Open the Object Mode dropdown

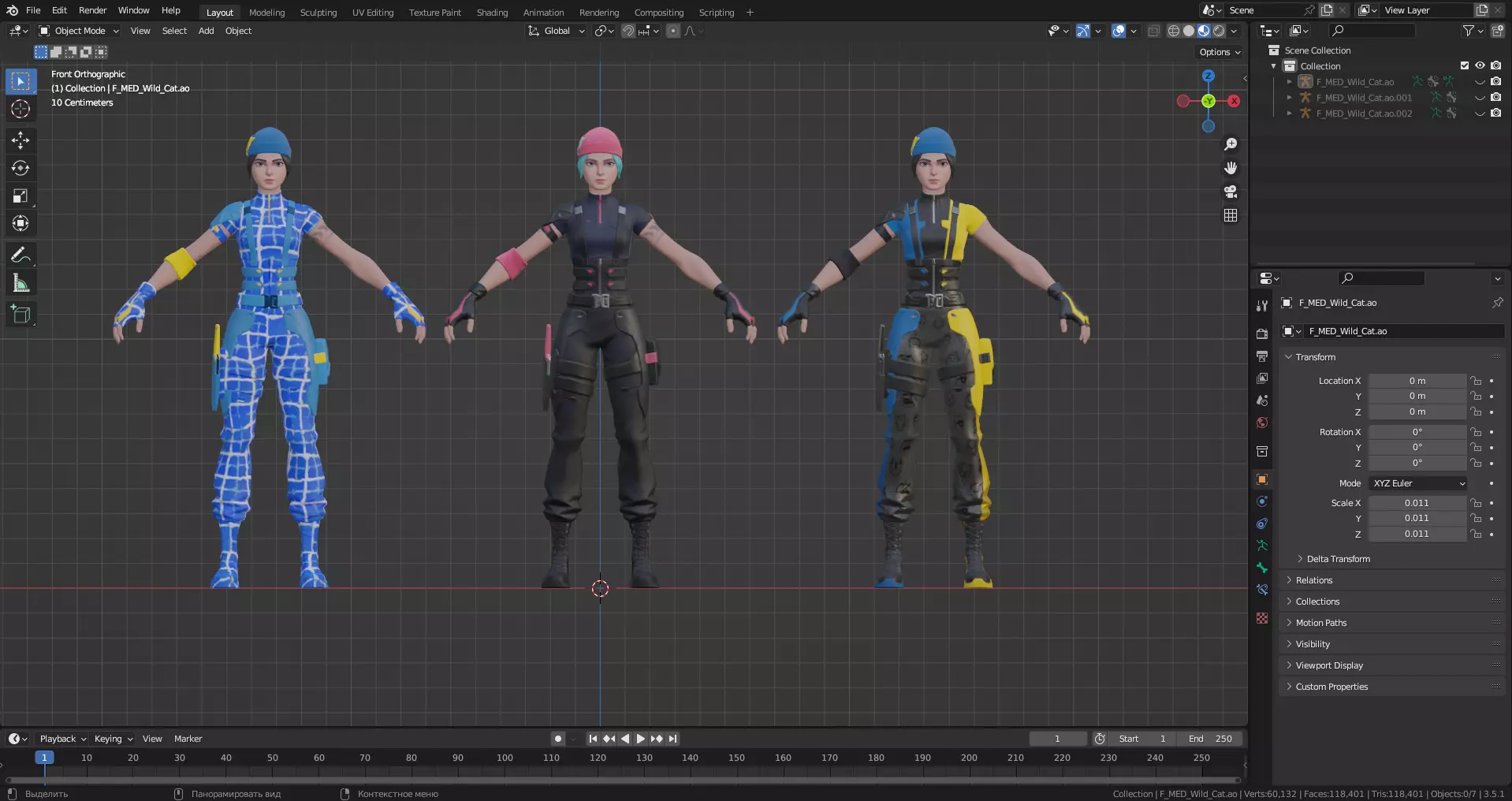point(79,31)
